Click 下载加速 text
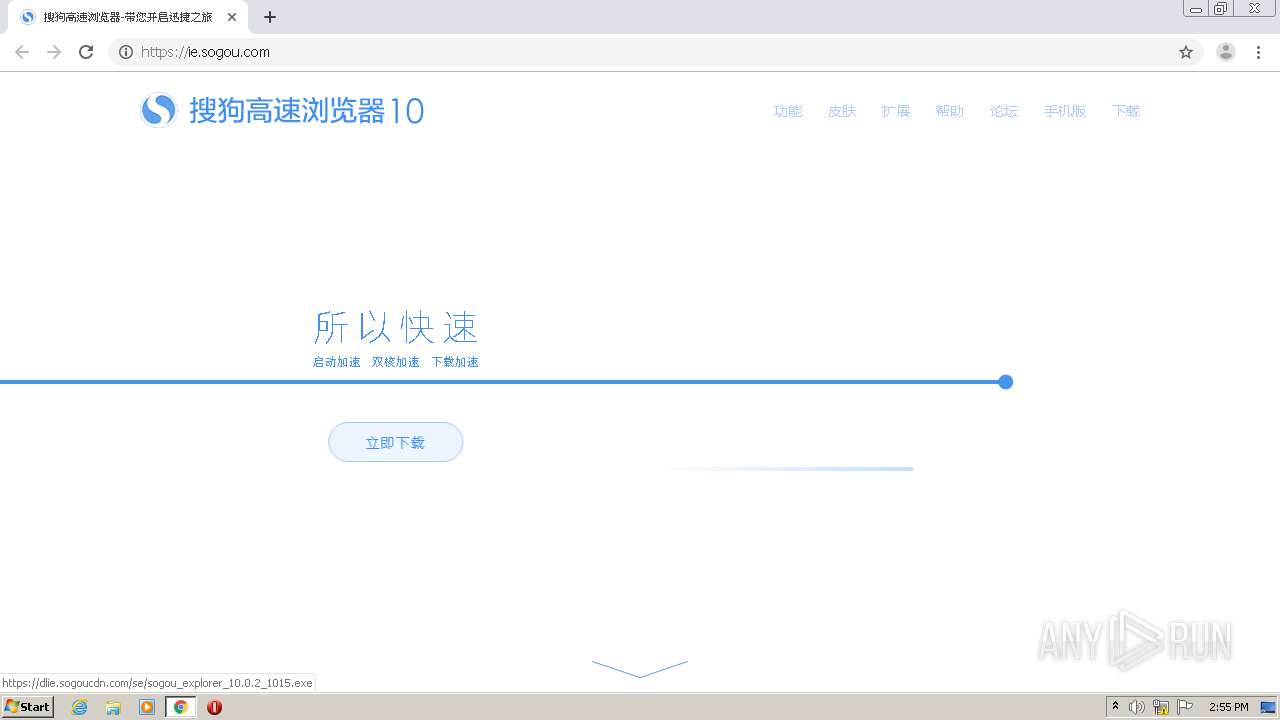This screenshot has width=1280, height=720. tap(455, 362)
